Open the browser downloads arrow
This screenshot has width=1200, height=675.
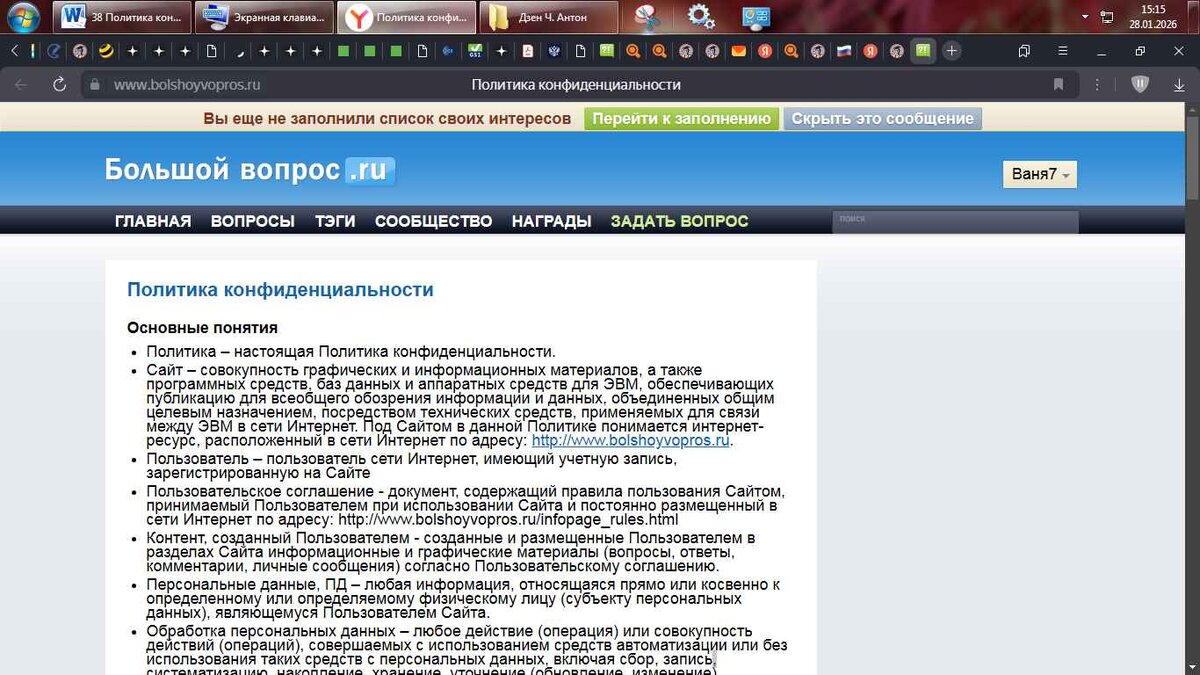tap(1179, 85)
